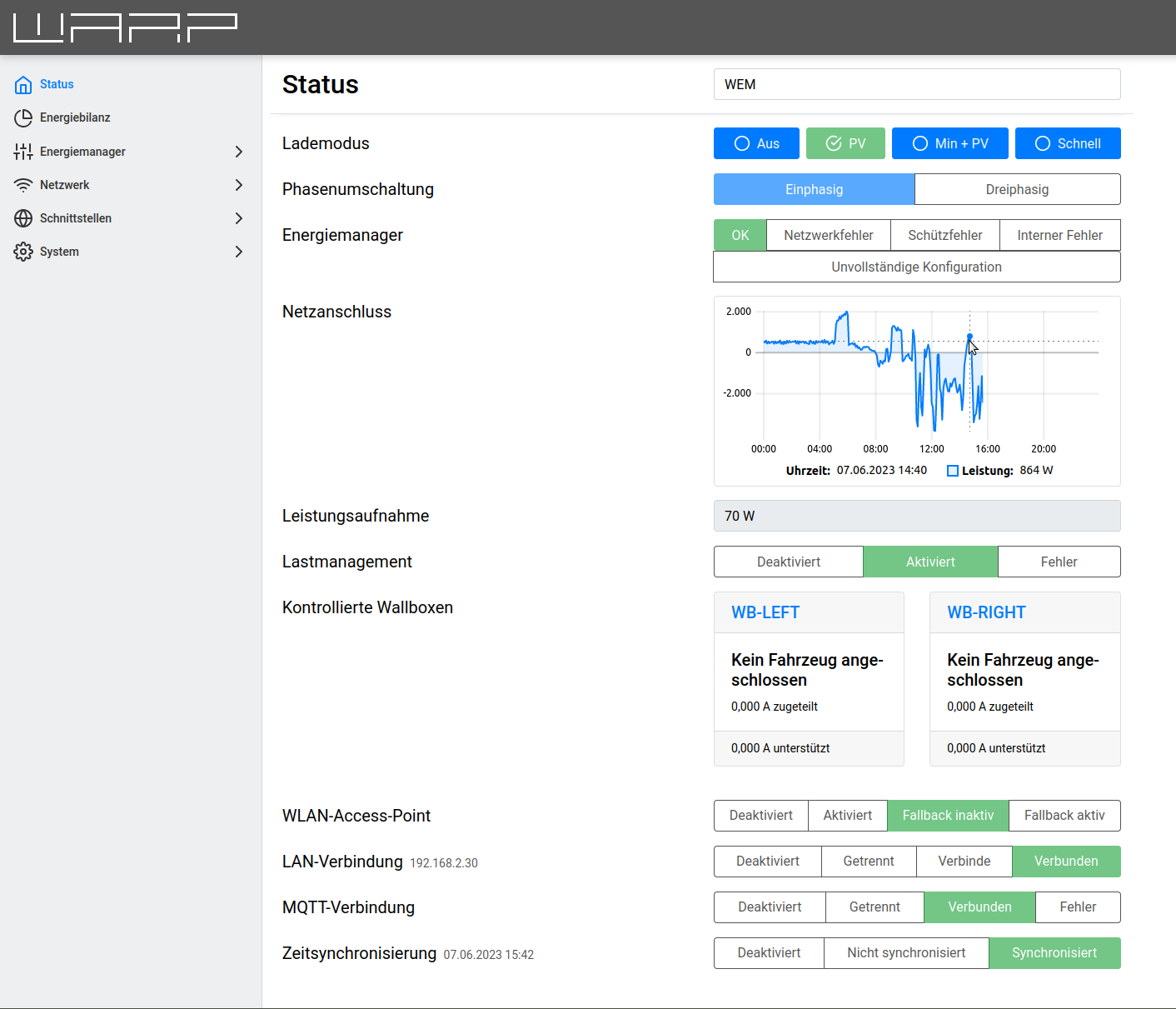The width and height of the screenshot is (1176, 1009).
Task: Open Schnittstellen in the sidebar
Action: tap(76, 218)
